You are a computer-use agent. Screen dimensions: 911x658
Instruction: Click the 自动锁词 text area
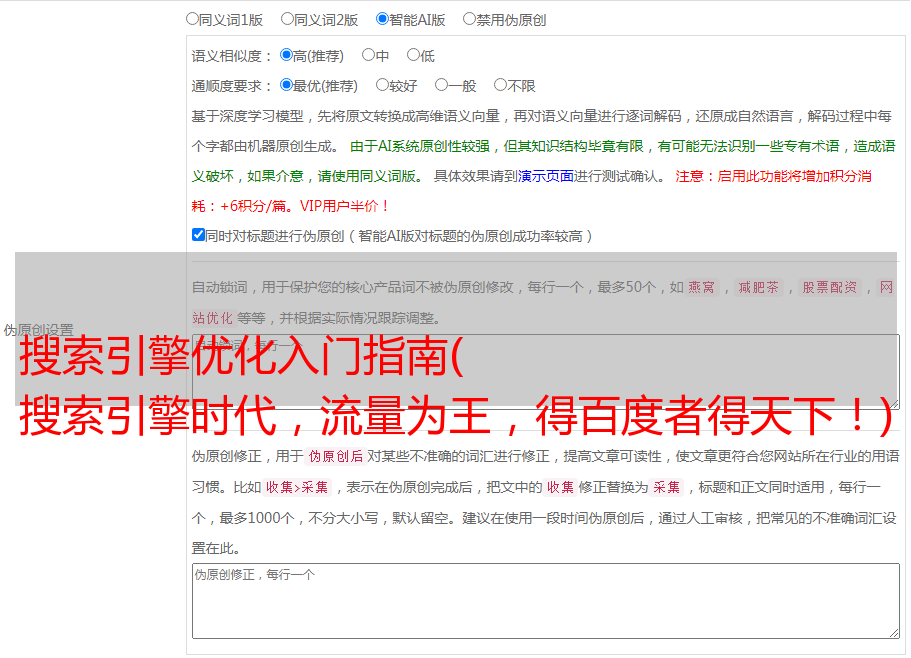[545, 370]
